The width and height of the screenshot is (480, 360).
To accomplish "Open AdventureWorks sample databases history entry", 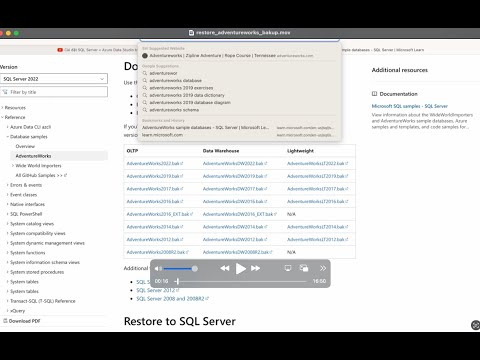I will [239, 128].
